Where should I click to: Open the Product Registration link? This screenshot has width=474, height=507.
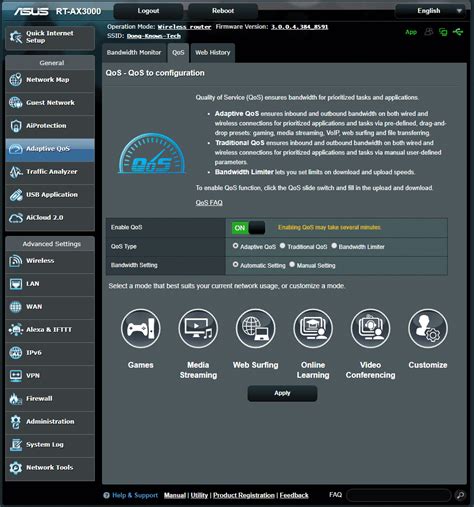[244, 495]
